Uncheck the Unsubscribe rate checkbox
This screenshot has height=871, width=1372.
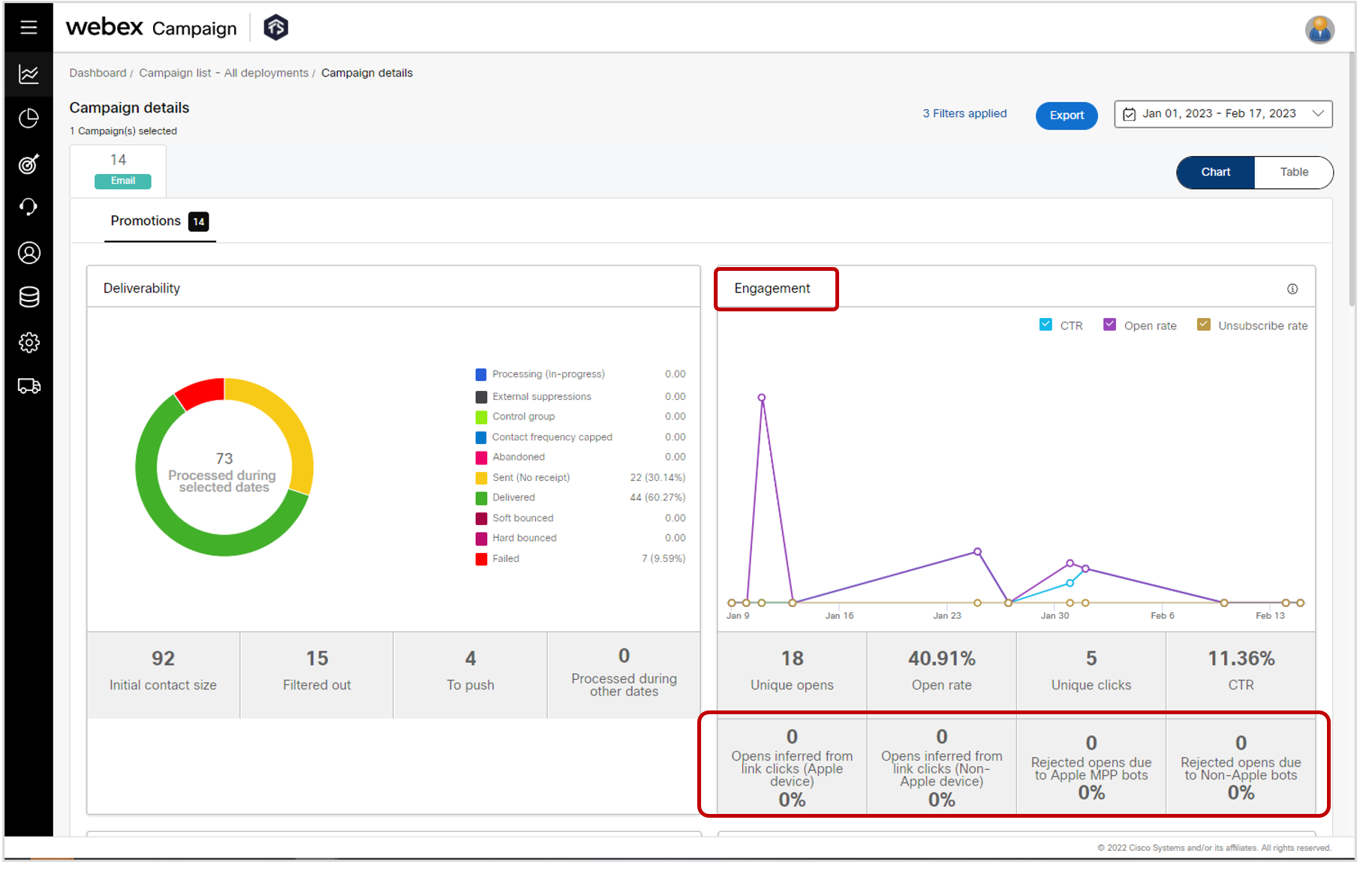(1204, 325)
